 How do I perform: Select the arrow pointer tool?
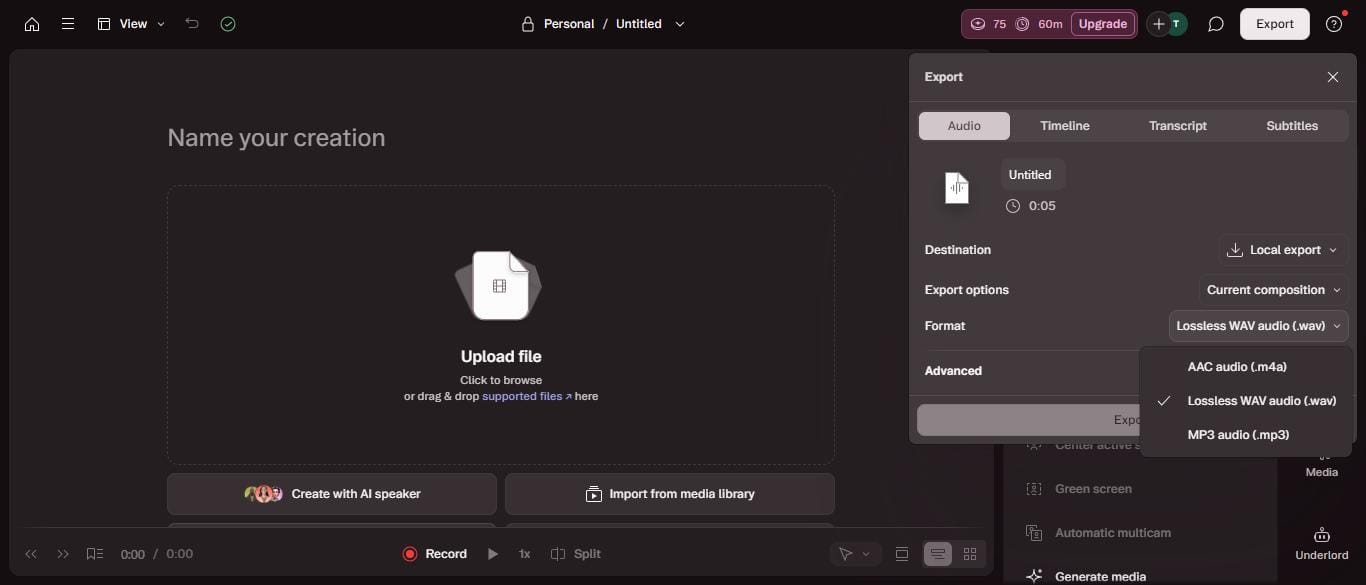click(846, 554)
